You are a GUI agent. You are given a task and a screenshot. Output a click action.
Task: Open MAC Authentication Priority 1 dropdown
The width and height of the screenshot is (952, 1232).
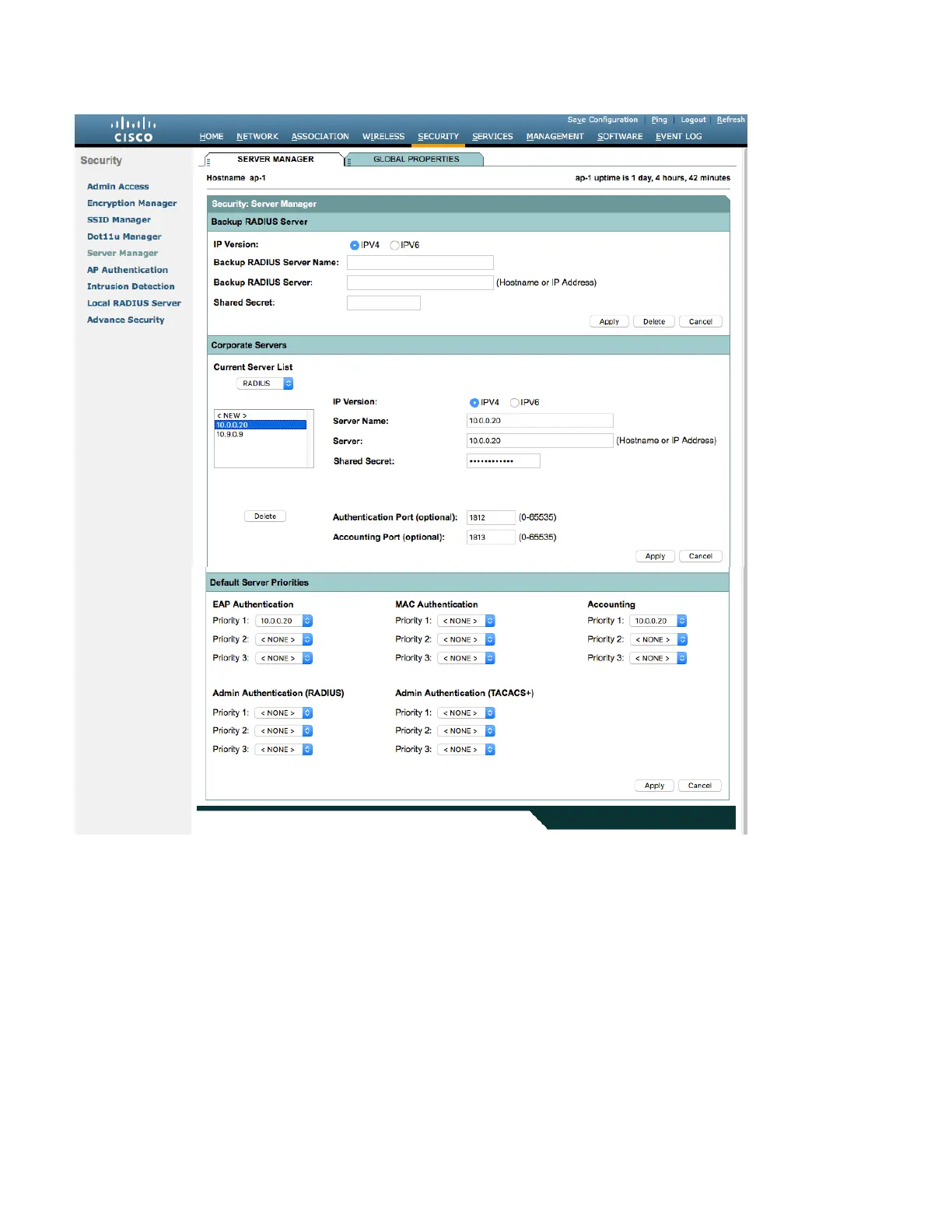[x=467, y=621]
